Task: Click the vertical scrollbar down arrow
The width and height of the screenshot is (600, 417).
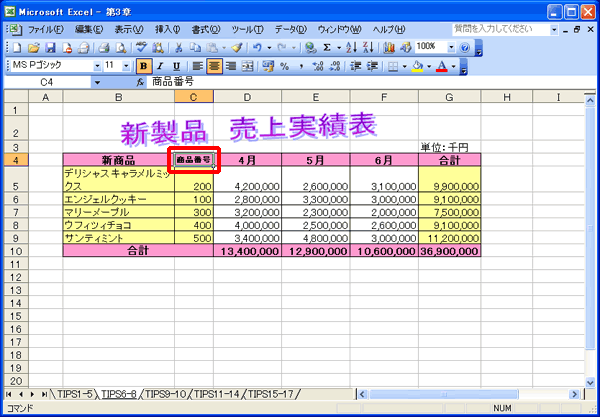Action: [590, 382]
